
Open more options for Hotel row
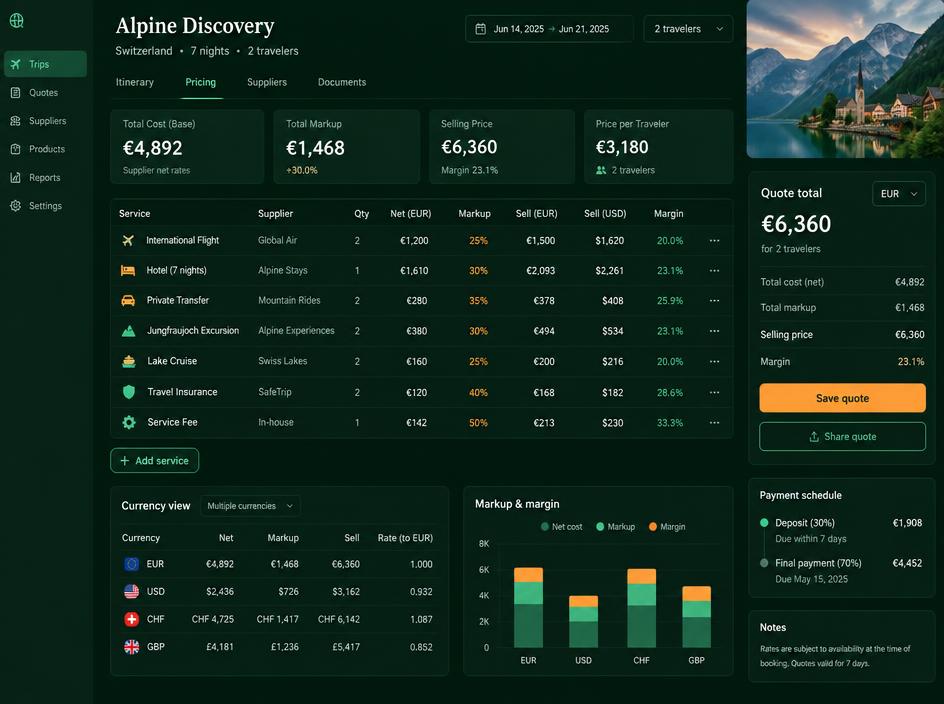tap(714, 270)
